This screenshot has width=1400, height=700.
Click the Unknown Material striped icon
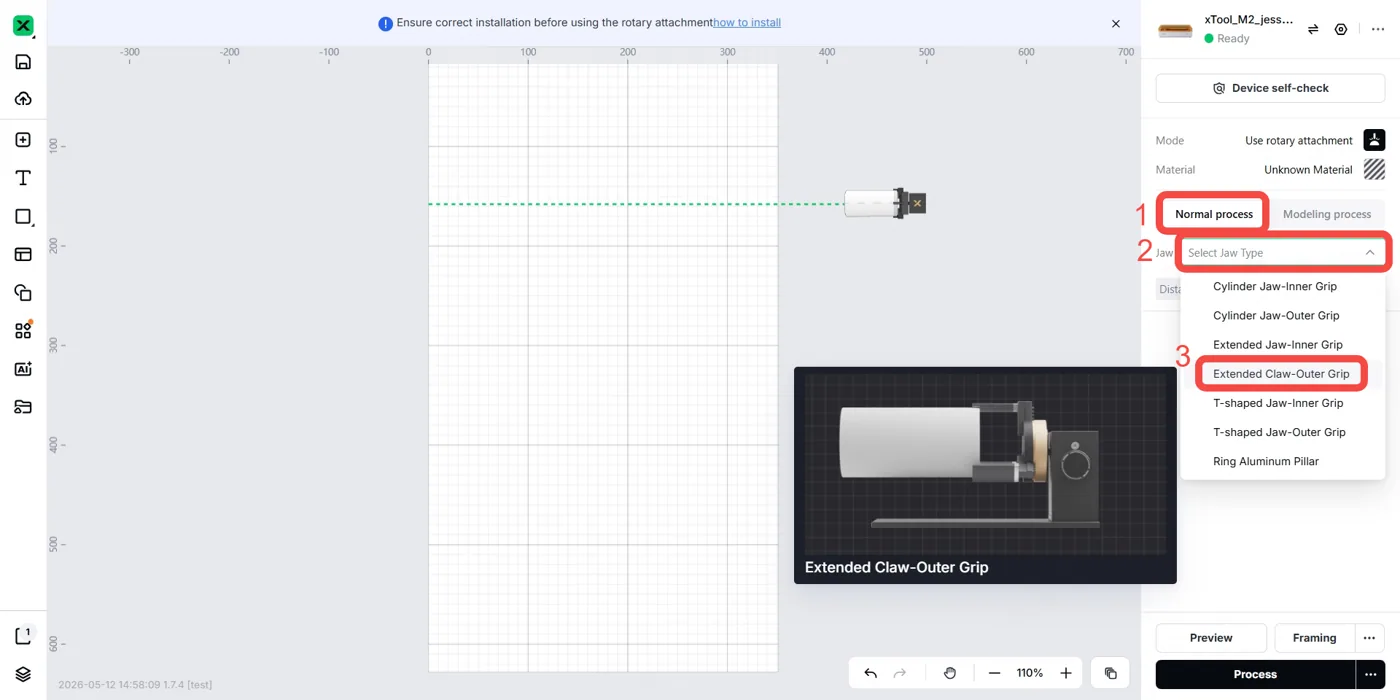1374,169
